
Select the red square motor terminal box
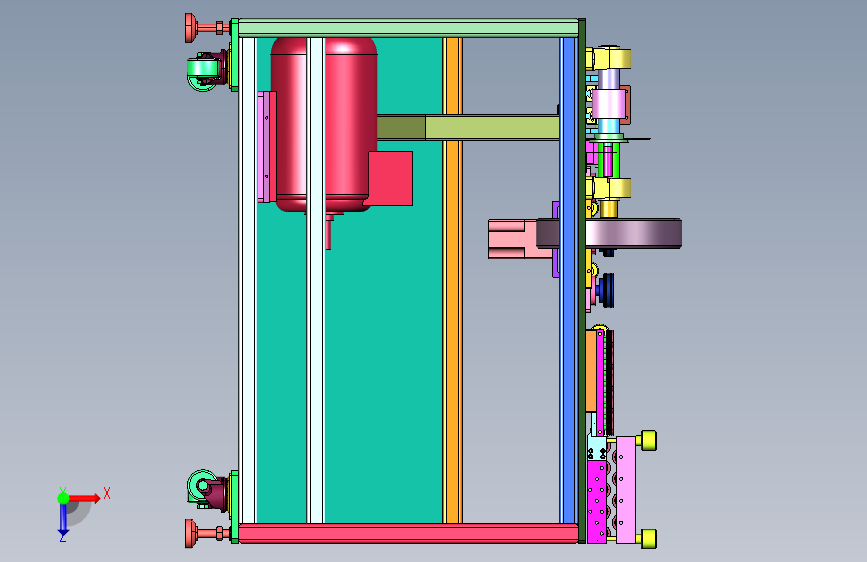click(x=390, y=178)
